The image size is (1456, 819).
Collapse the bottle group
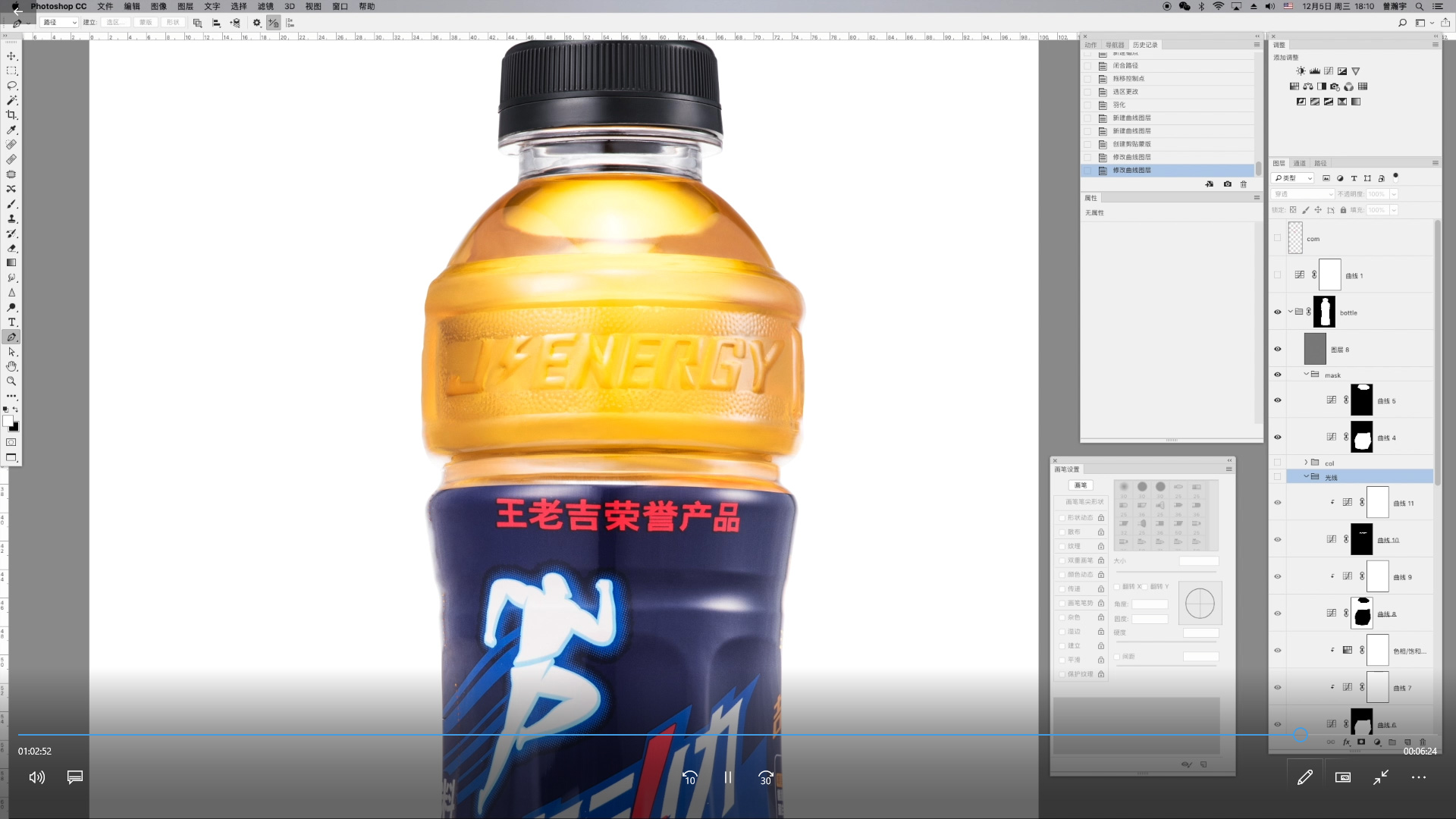coord(1291,312)
